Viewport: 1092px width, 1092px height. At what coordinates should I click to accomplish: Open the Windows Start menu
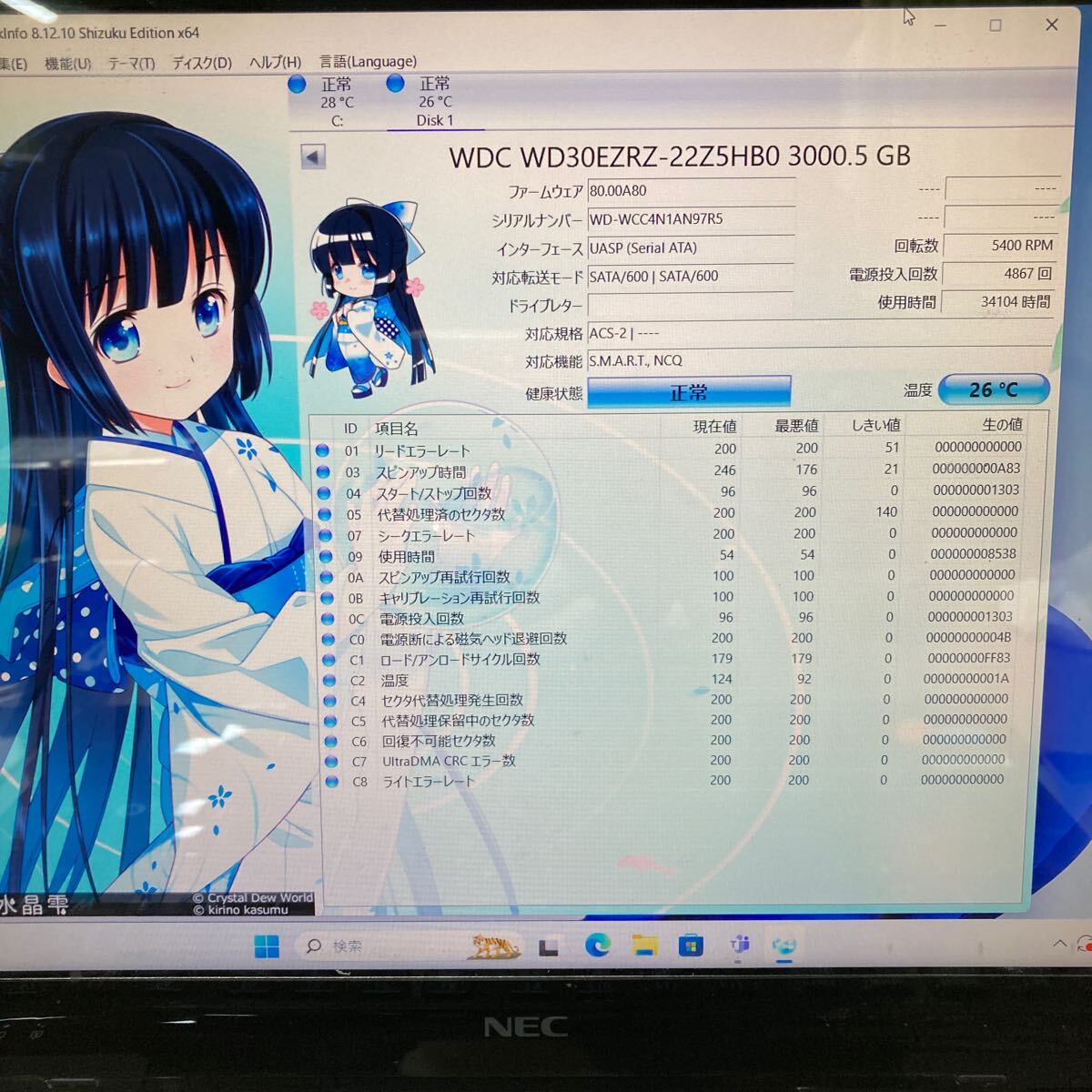tap(267, 946)
